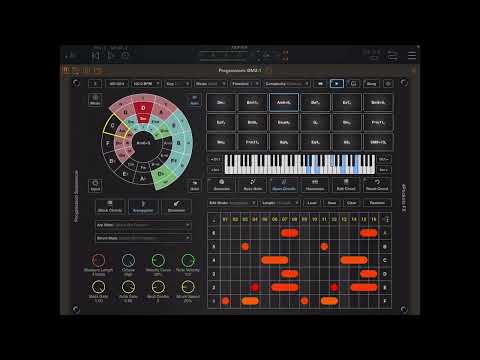Select yellow-outlined C segment on chord wheel
Viewport: 480px width, 360px height.
tap(113, 126)
